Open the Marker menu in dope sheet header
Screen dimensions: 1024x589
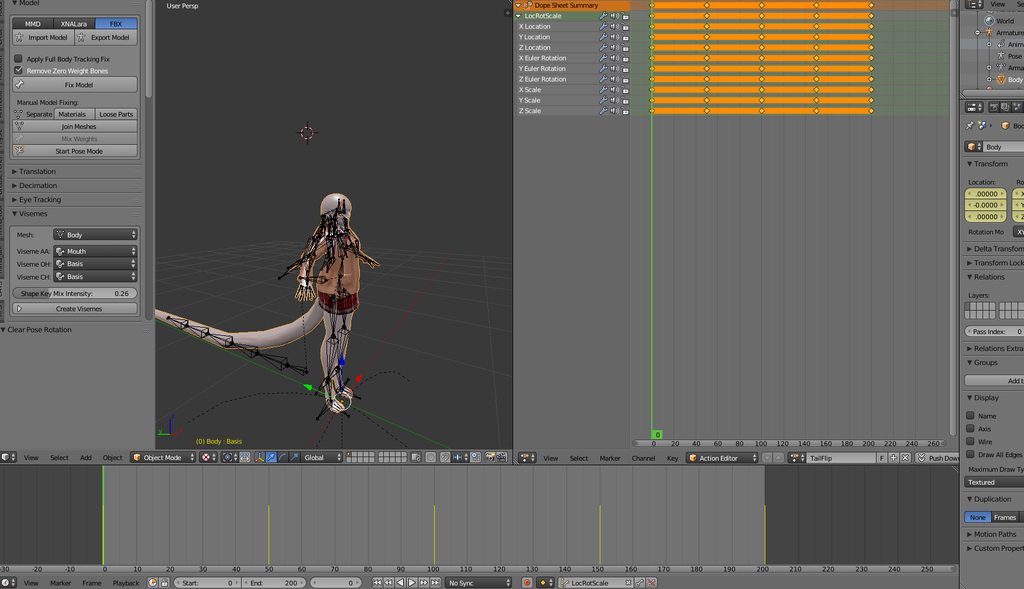click(x=610, y=458)
